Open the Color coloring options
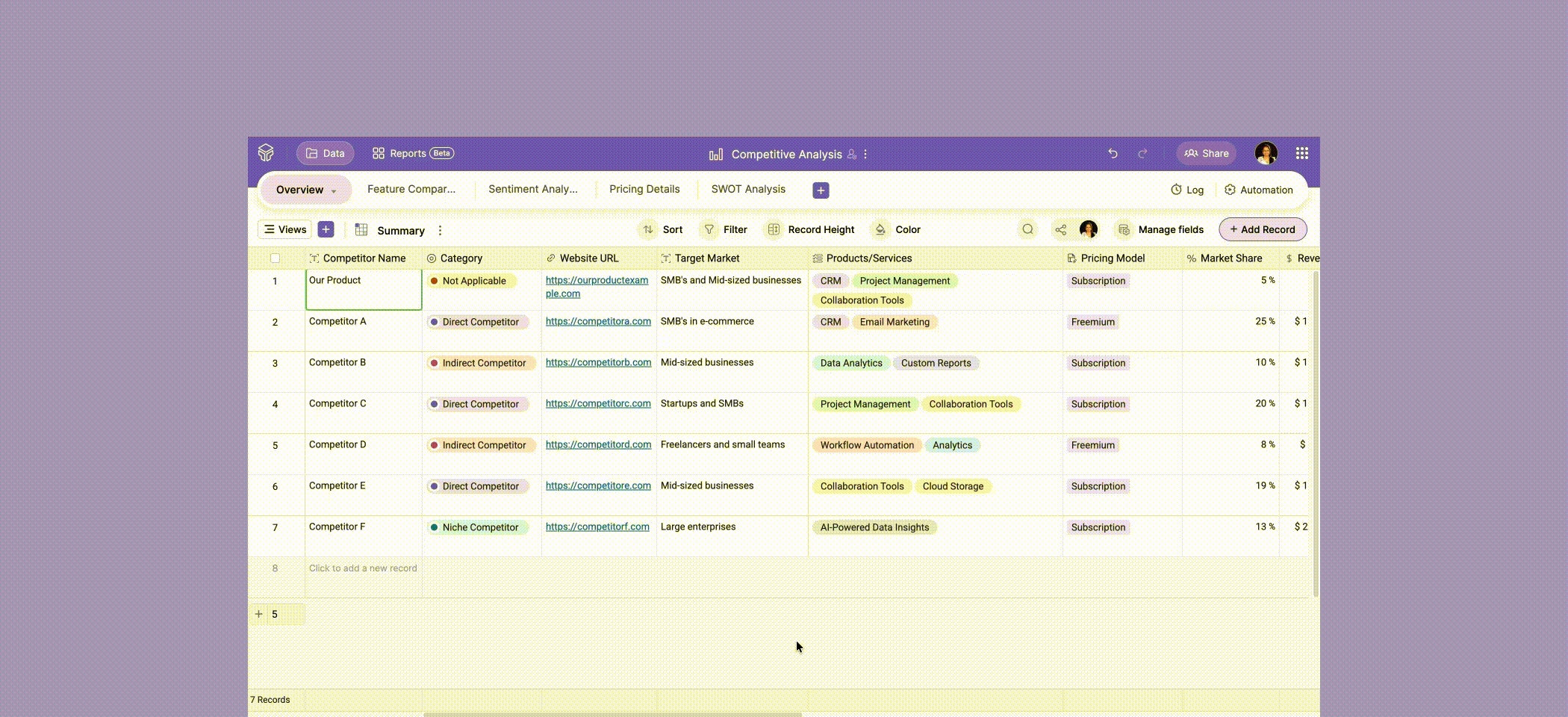 click(896, 229)
